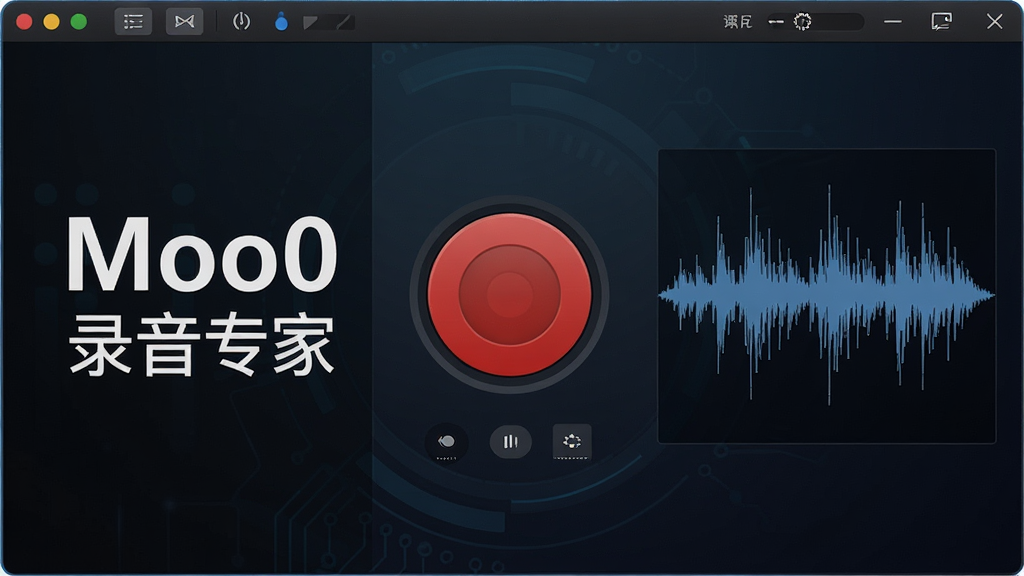Click the green macOS zoom dot
Viewport: 1024px width, 576px height.
pos(79,22)
